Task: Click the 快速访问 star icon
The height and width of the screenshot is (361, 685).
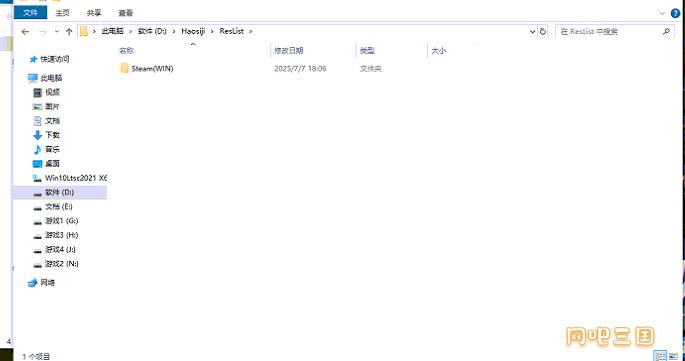Action: click(33, 59)
